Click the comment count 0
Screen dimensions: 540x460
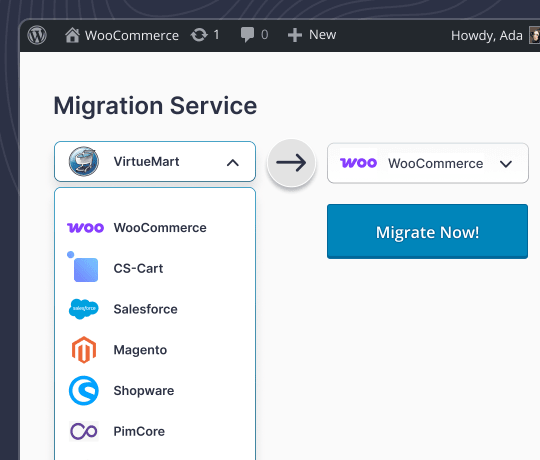264,35
